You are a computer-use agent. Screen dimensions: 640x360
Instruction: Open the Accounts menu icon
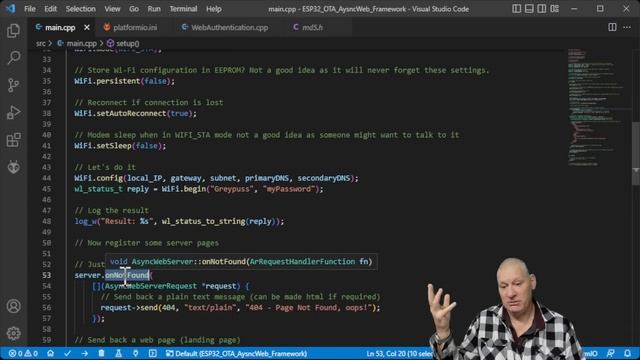13,306
